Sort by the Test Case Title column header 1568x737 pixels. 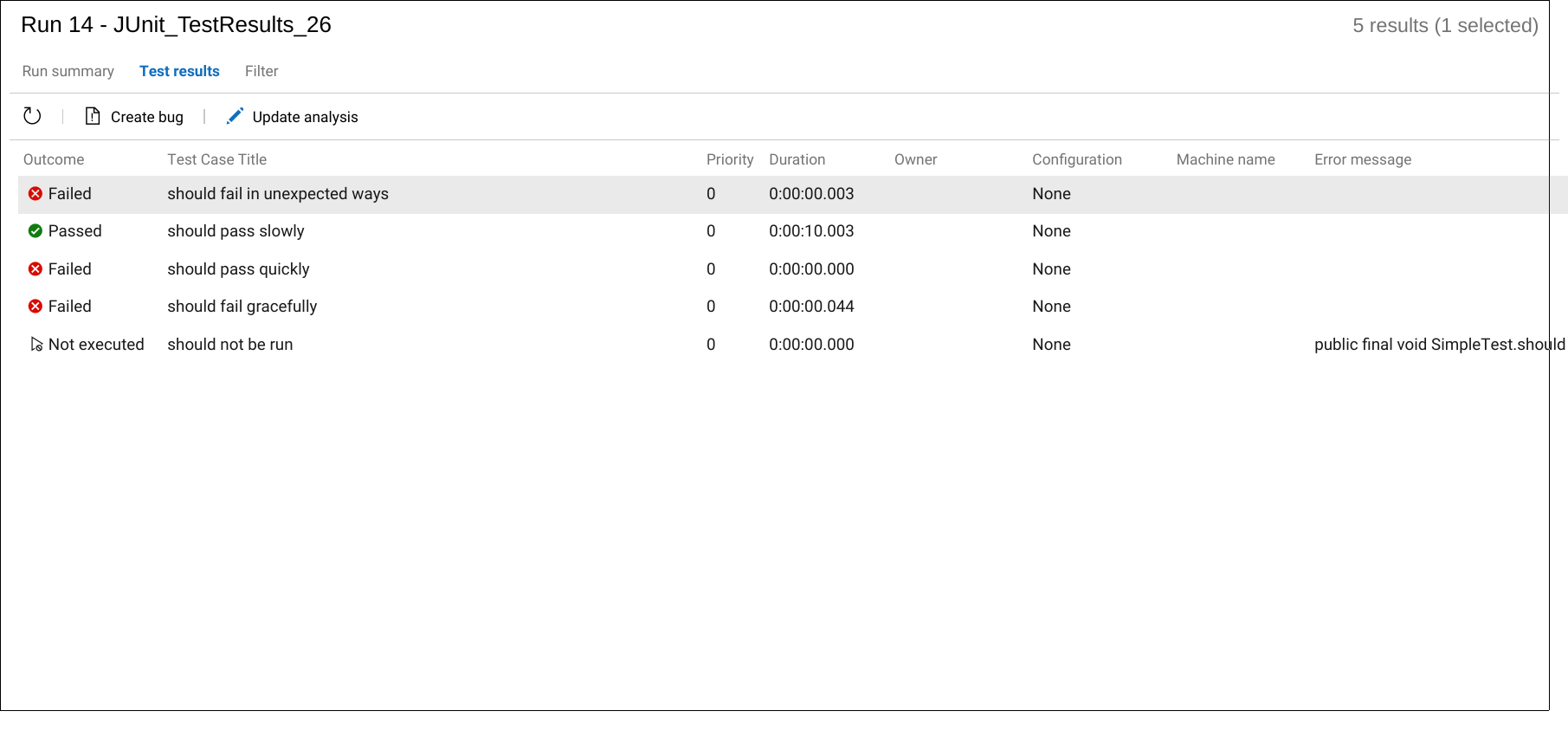coord(217,159)
